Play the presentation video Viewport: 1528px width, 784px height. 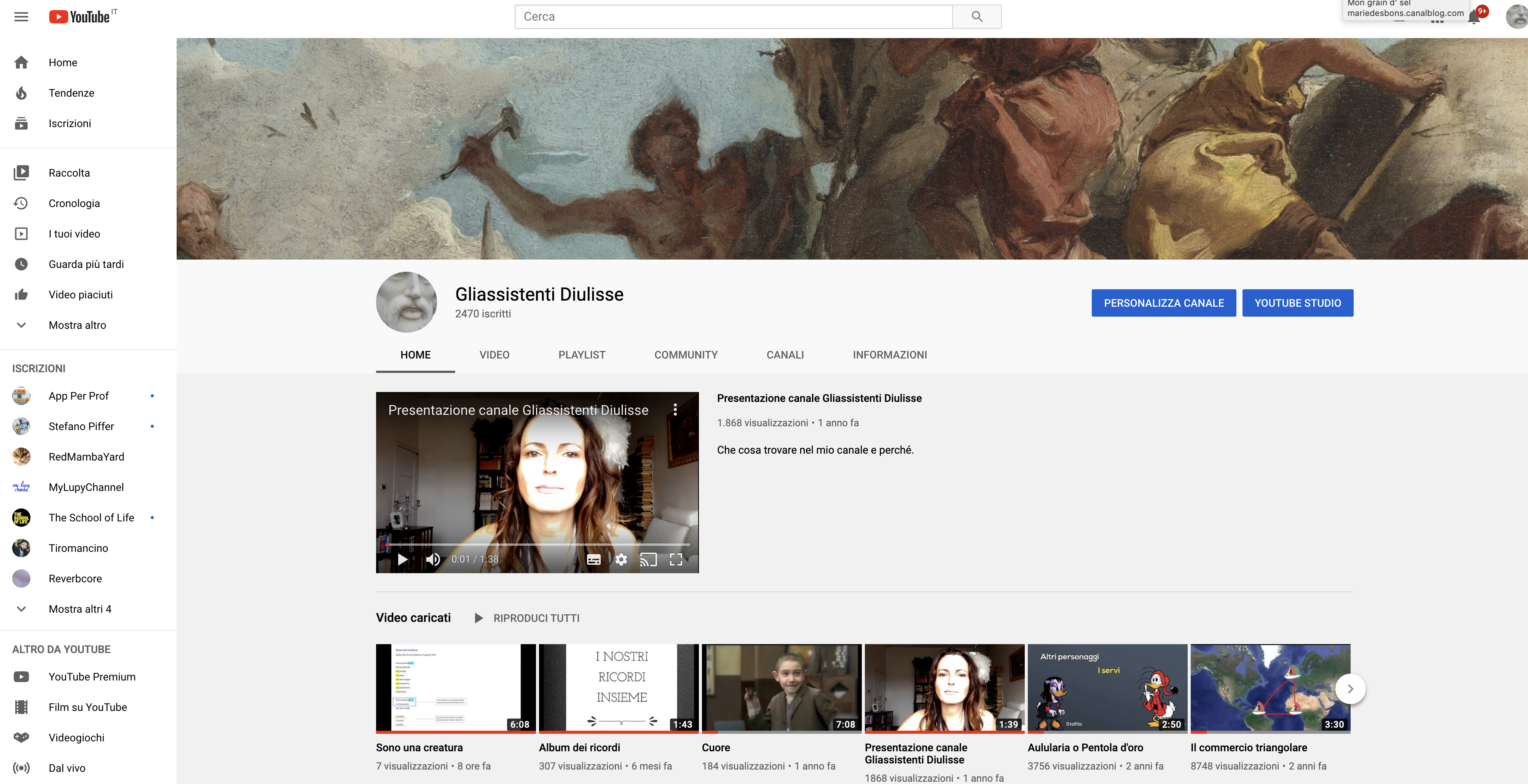pos(403,559)
